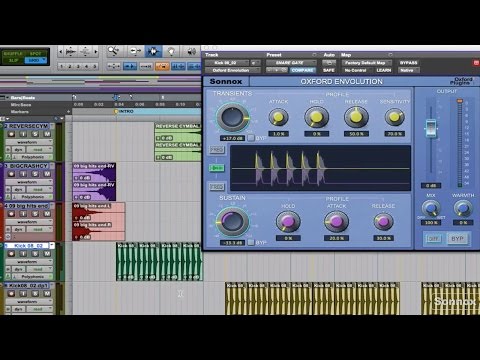Viewport: 480px width, 360px height.
Task: Enable Slip edit mode
Action: 13,60
